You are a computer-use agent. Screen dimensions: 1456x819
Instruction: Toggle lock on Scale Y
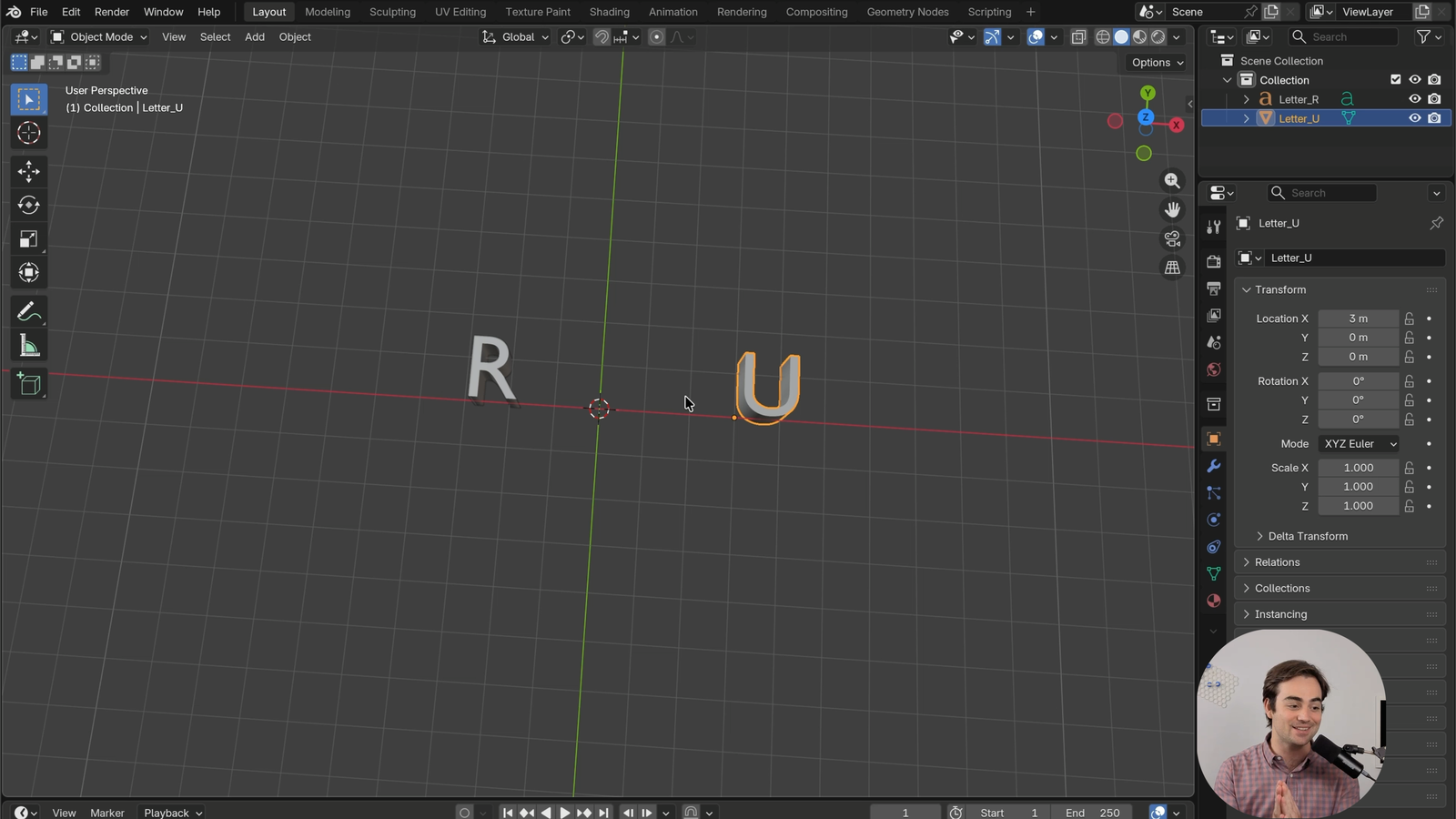[x=1409, y=487]
